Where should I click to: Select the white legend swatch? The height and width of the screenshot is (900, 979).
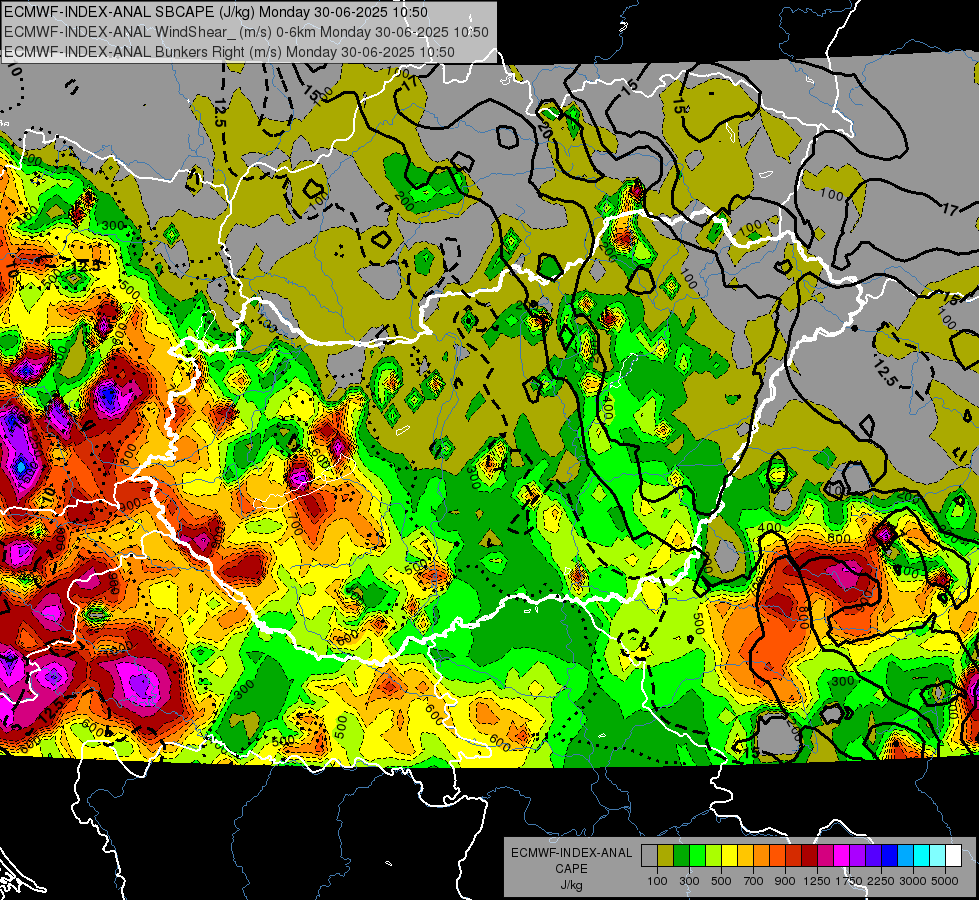953,856
